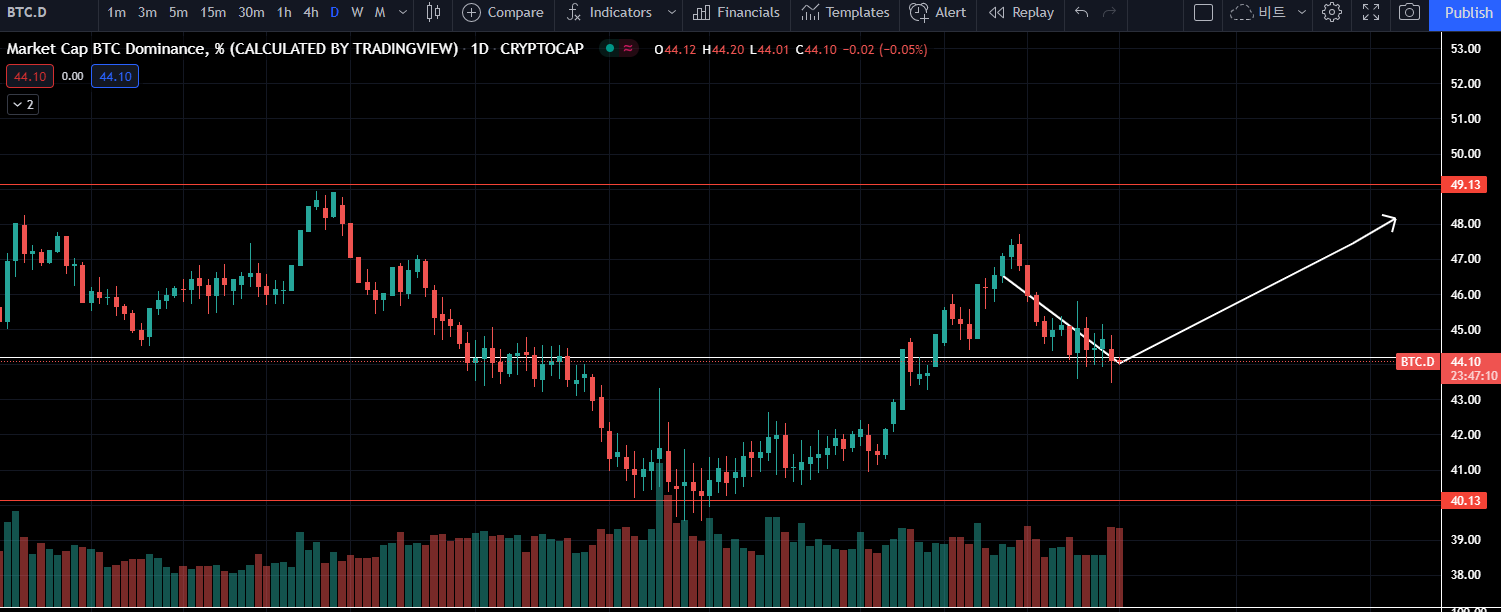Image resolution: width=1501 pixels, height=612 pixels.
Task: Click the 38.00 price axis label
Action: coord(1465,574)
